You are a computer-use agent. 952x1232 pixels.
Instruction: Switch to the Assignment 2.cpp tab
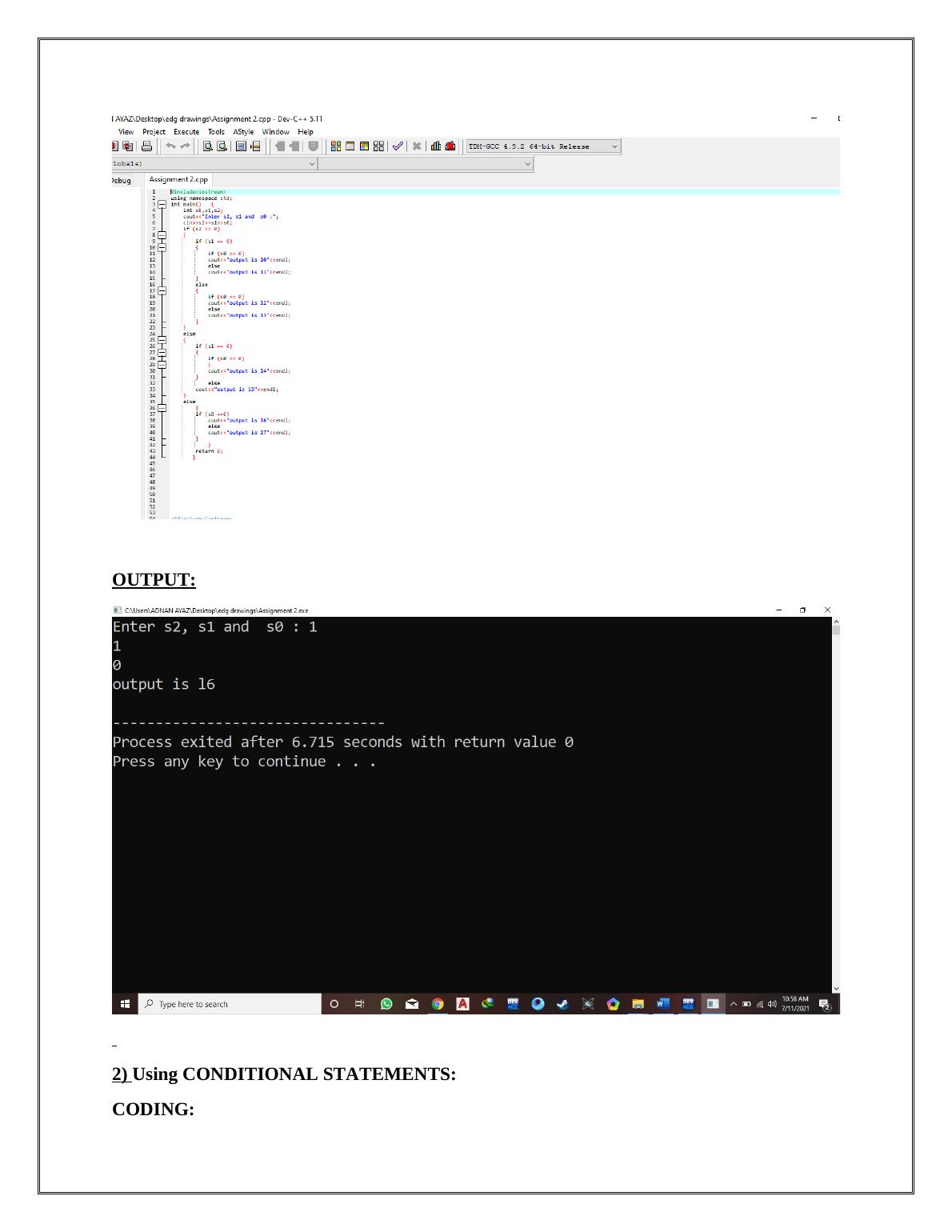point(178,180)
